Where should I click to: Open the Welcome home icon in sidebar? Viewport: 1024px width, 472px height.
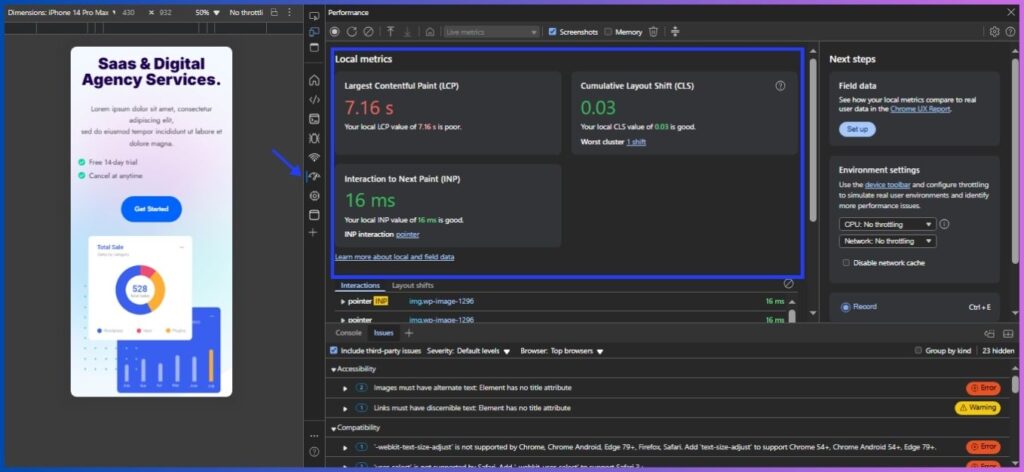pos(314,80)
